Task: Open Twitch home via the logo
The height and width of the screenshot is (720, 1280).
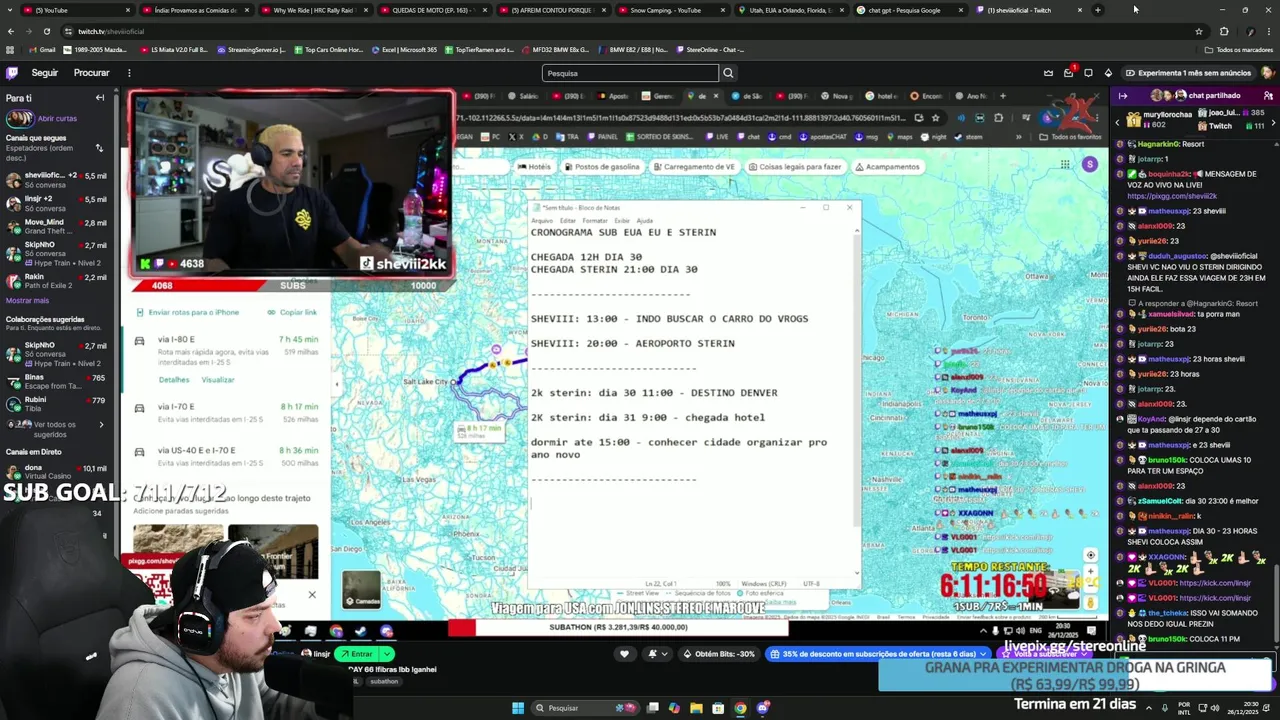Action: [12, 73]
